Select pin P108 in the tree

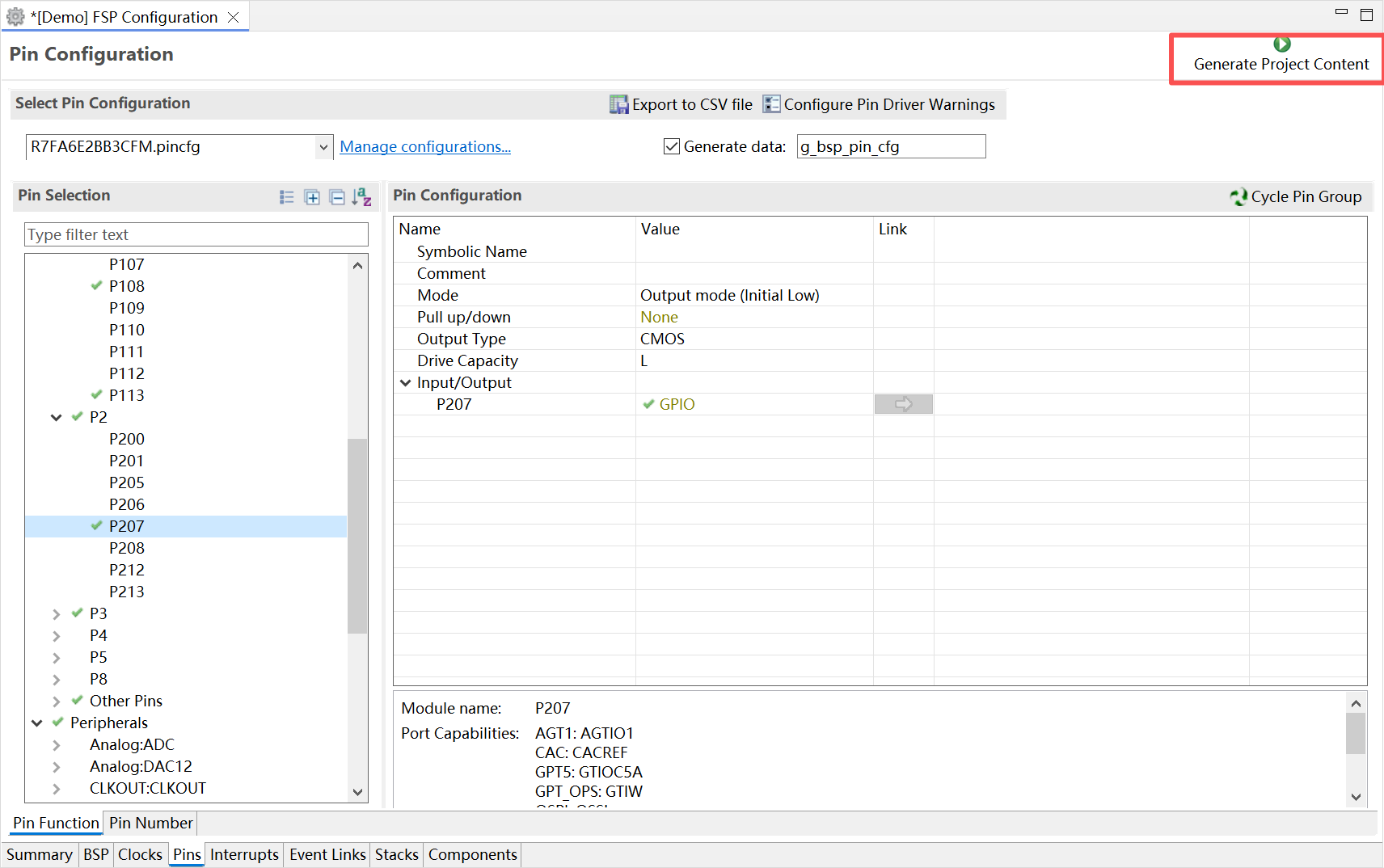[x=127, y=286]
